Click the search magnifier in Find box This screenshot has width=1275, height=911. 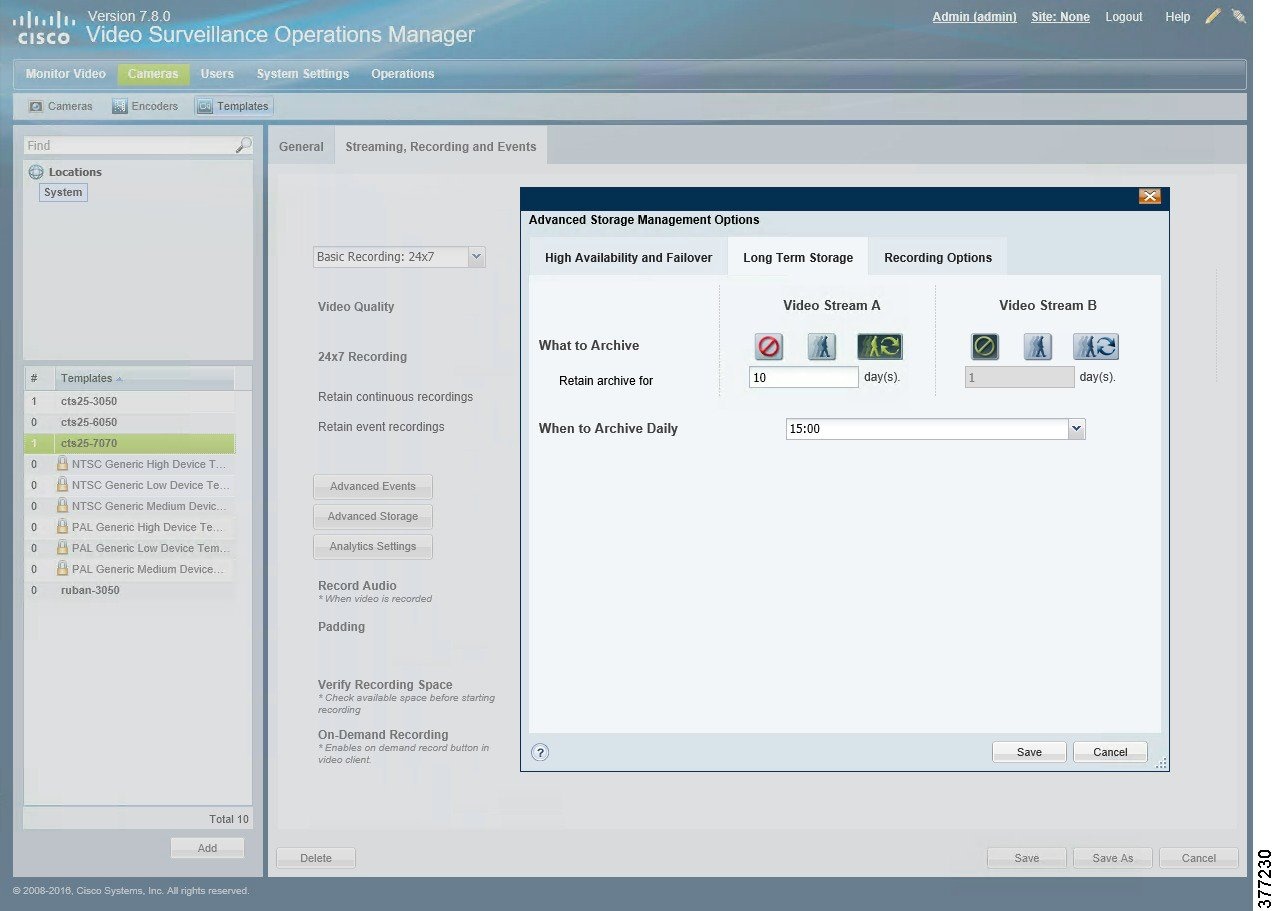point(243,146)
